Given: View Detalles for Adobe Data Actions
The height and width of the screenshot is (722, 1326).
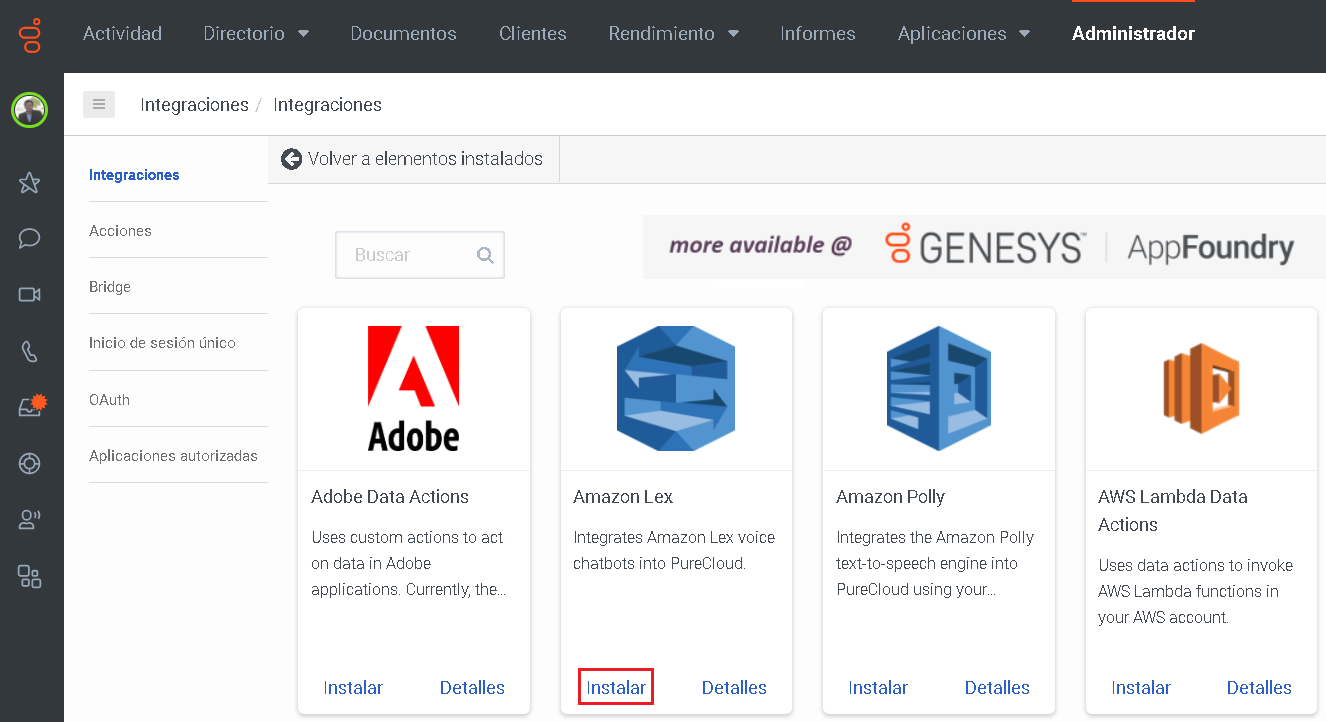Looking at the screenshot, I should click(472, 688).
